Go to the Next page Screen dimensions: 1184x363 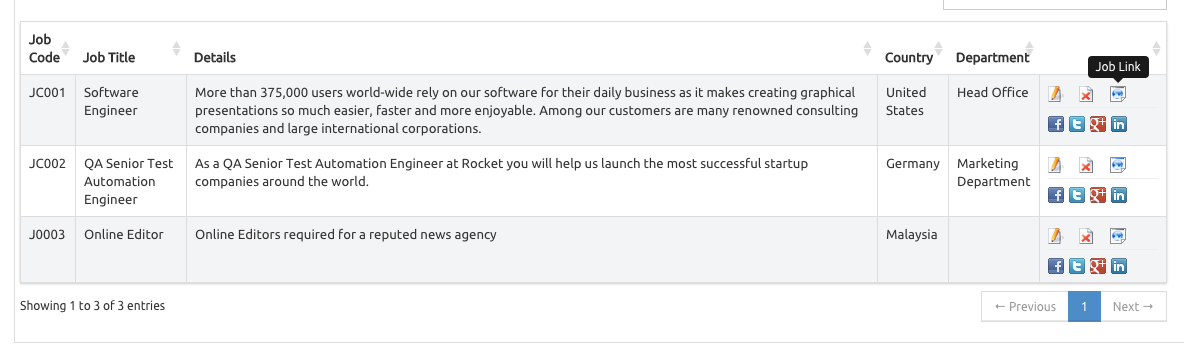coord(1133,306)
